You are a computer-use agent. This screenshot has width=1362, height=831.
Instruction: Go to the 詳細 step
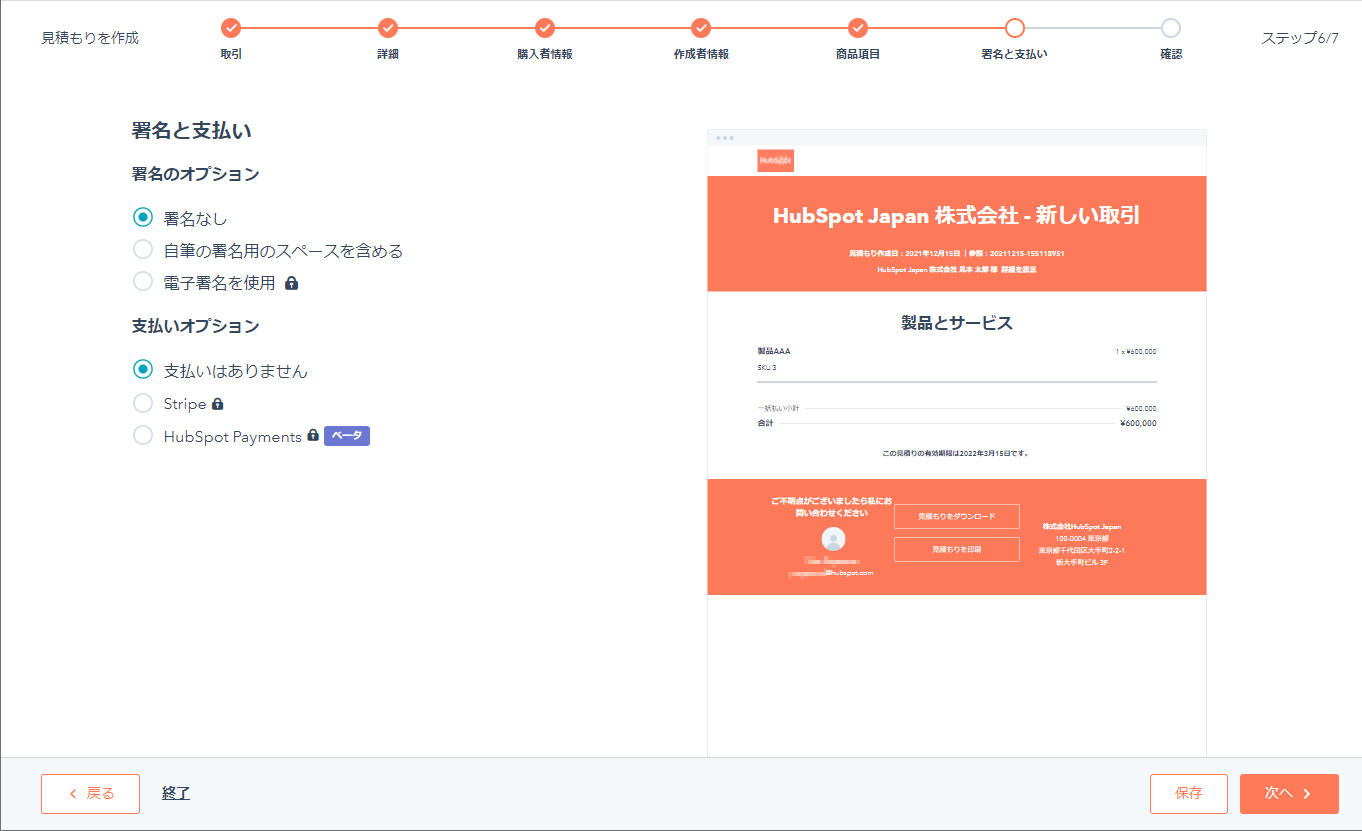click(x=388, y=28)
